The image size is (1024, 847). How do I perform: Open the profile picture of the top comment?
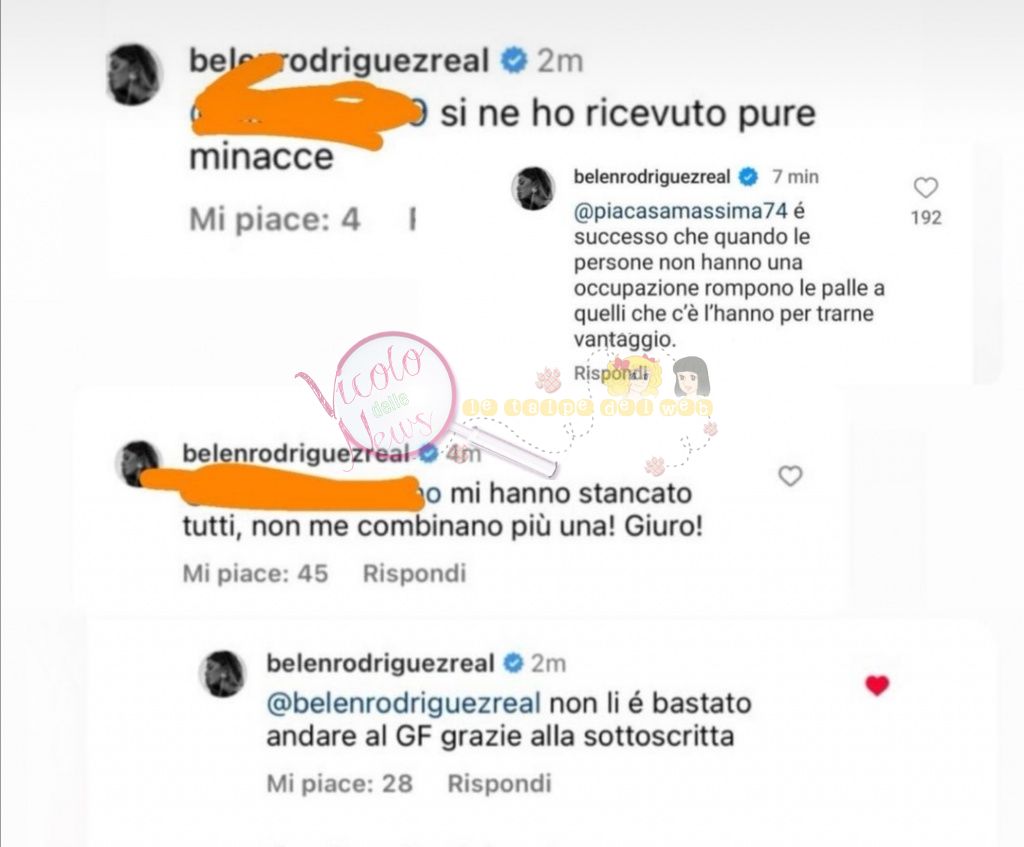[x=133, y=74]
